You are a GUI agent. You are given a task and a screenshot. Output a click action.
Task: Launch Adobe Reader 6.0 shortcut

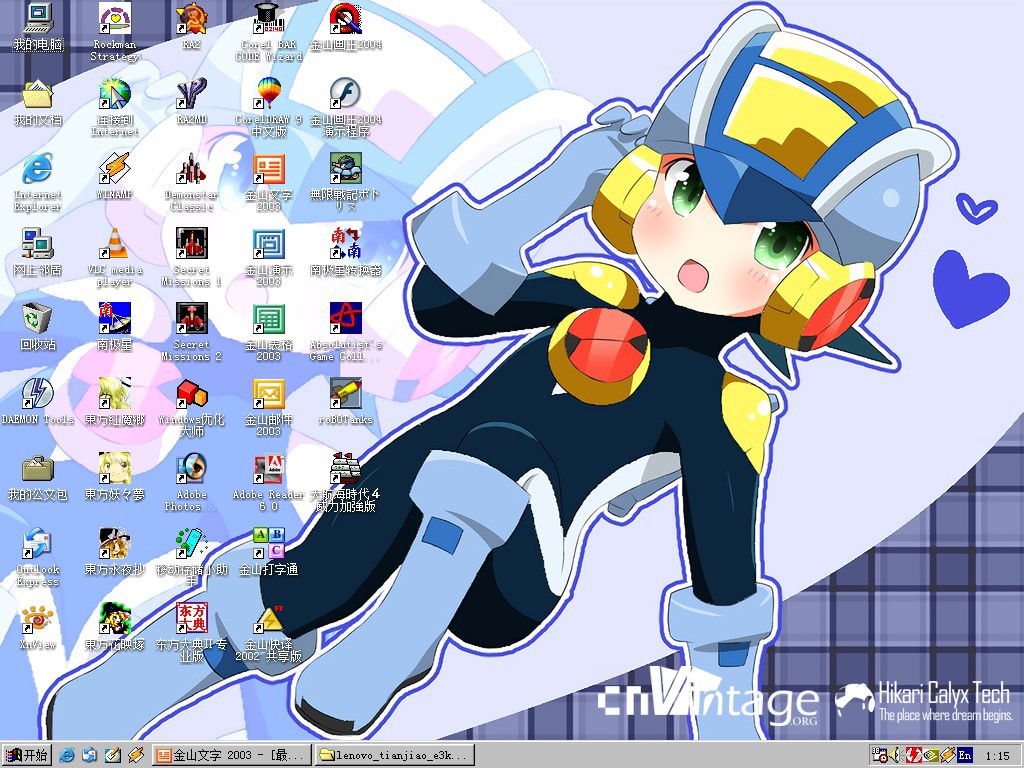point(268,483)
